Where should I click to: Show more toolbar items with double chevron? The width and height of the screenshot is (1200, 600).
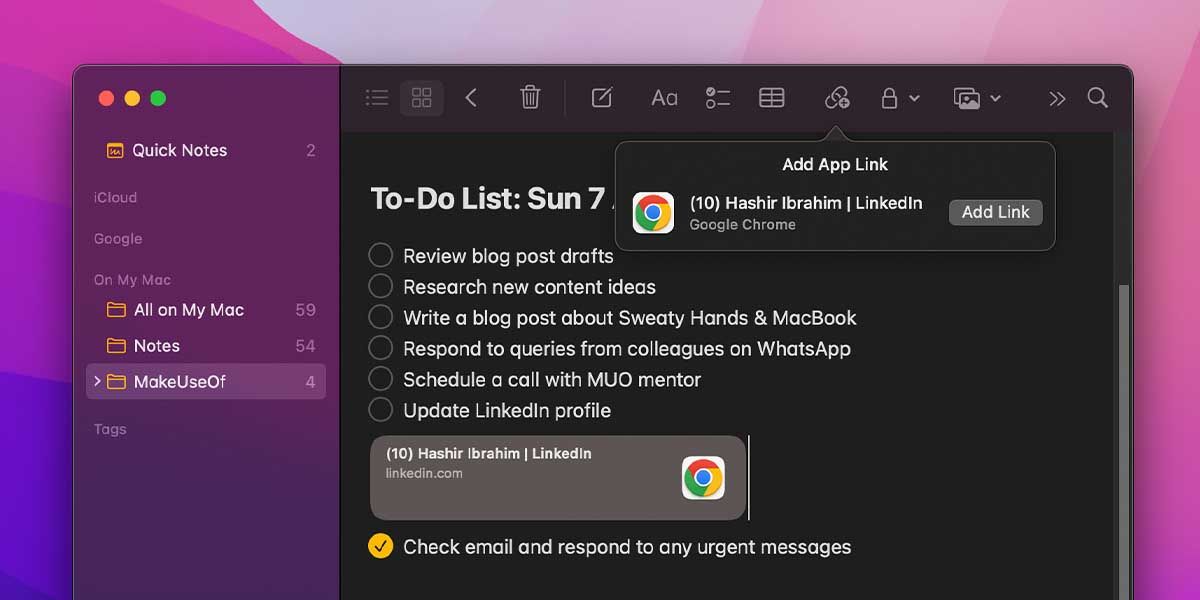[x=1057, y=98]
